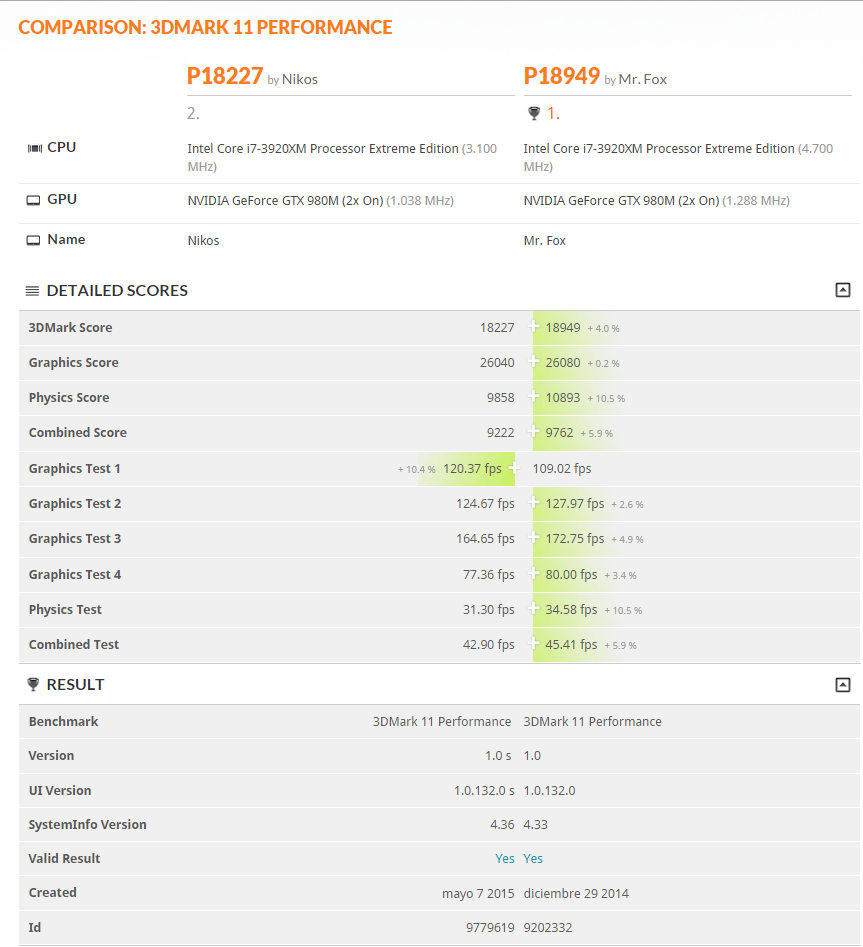863x947 pixels.
Task: Open the P18227 score result
Action: pyautogui.click(x=225, y=76)
